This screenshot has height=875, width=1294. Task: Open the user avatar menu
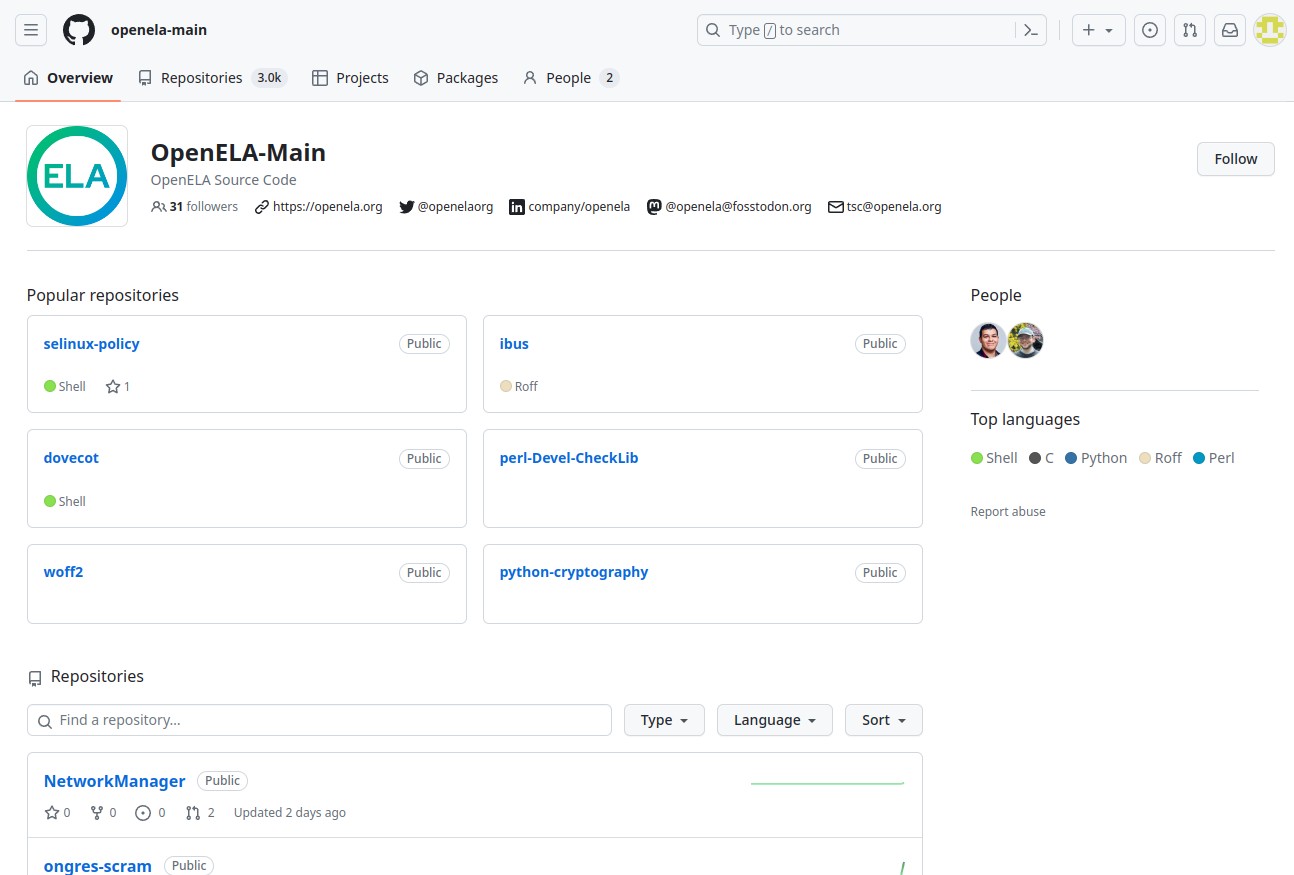tap(1270, 30)
